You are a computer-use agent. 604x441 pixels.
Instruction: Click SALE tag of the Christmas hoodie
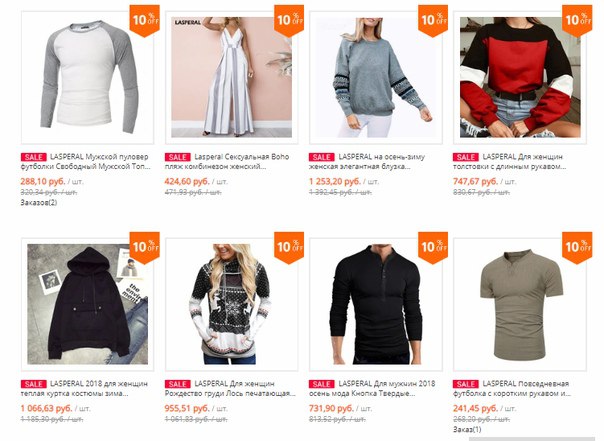tap(178, 384)
